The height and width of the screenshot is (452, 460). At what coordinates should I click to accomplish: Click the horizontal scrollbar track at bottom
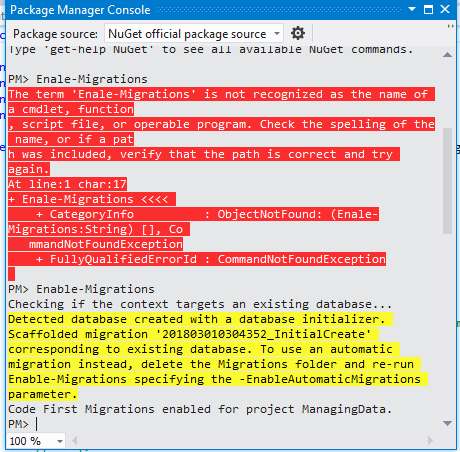252,441
